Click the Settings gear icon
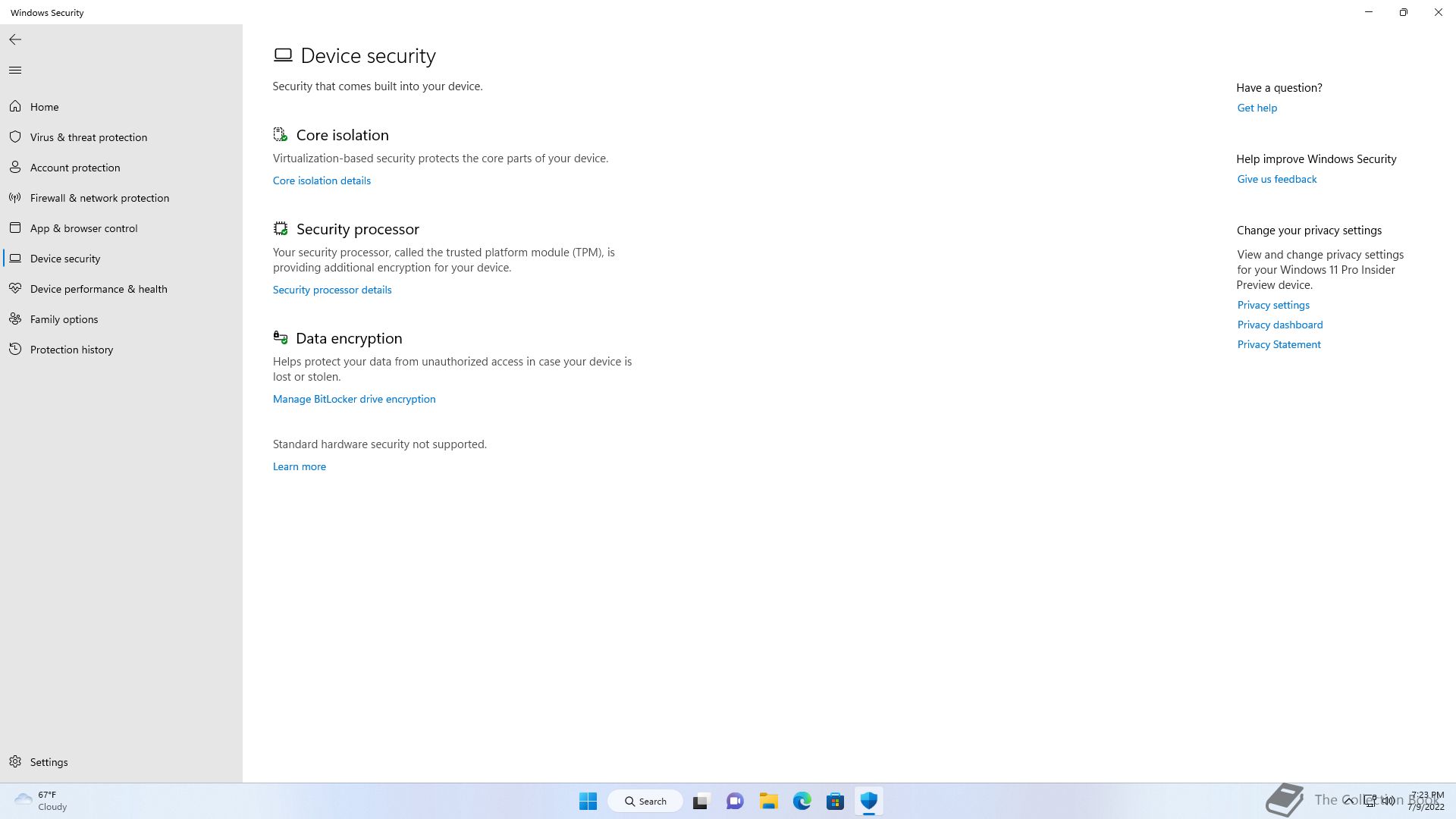1456x819 pixels. click(x=15, y=762)
